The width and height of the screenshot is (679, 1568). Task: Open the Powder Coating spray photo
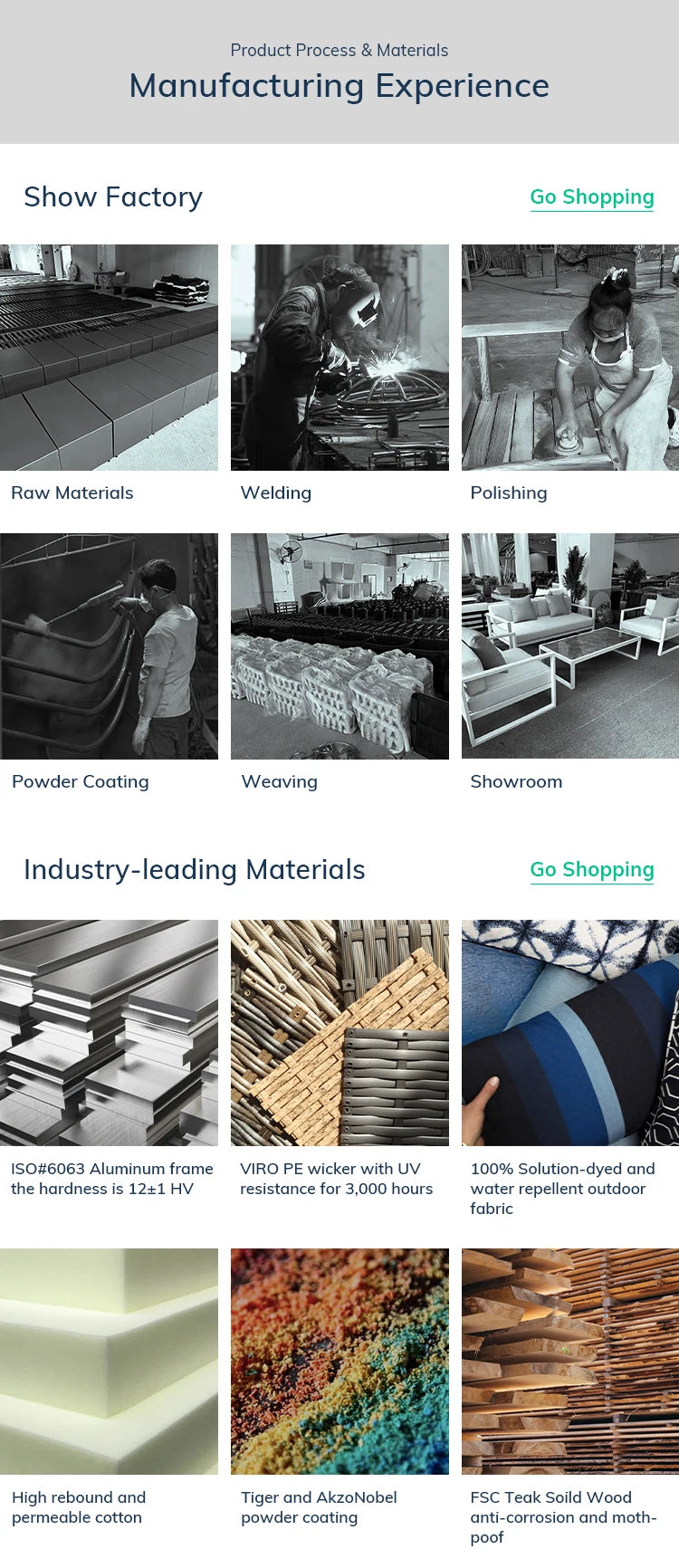pyautogui.click(x=109, y=646)
